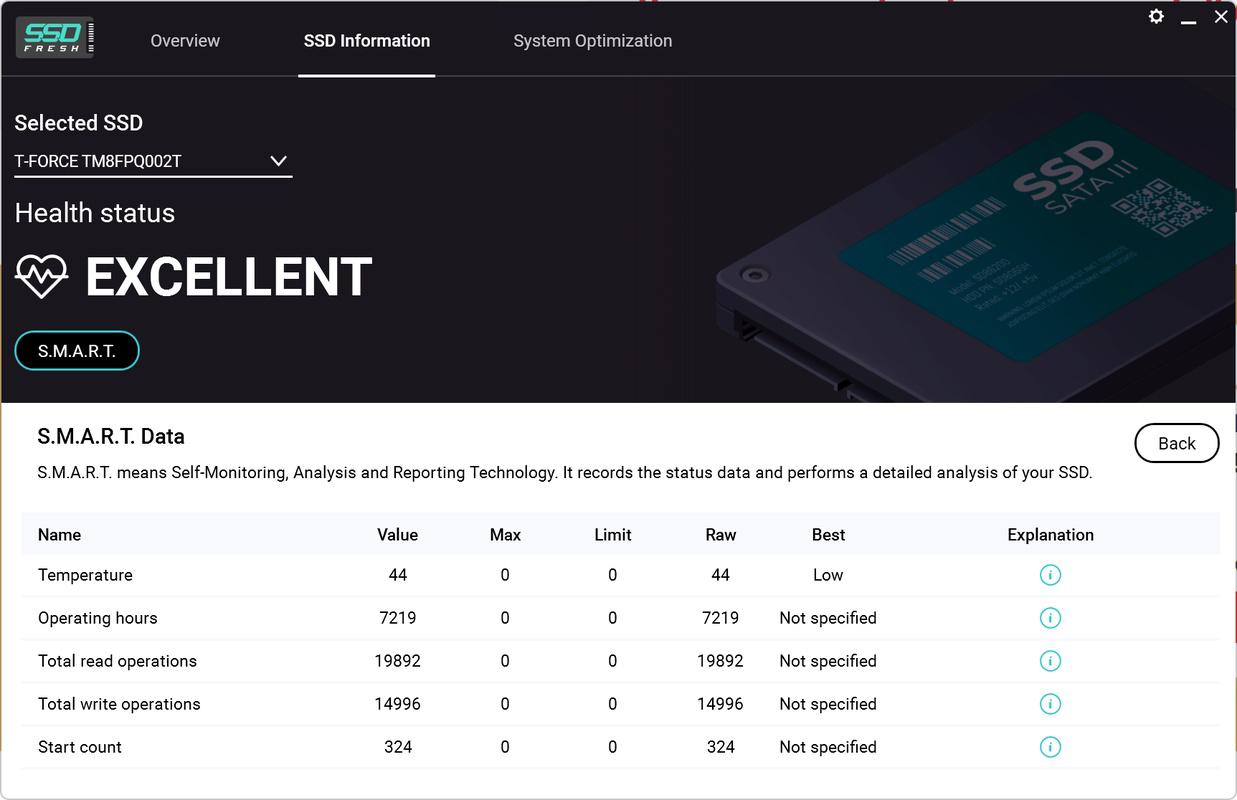Show explanation info for Operating hours
1237x800 pixels.
1050,618
